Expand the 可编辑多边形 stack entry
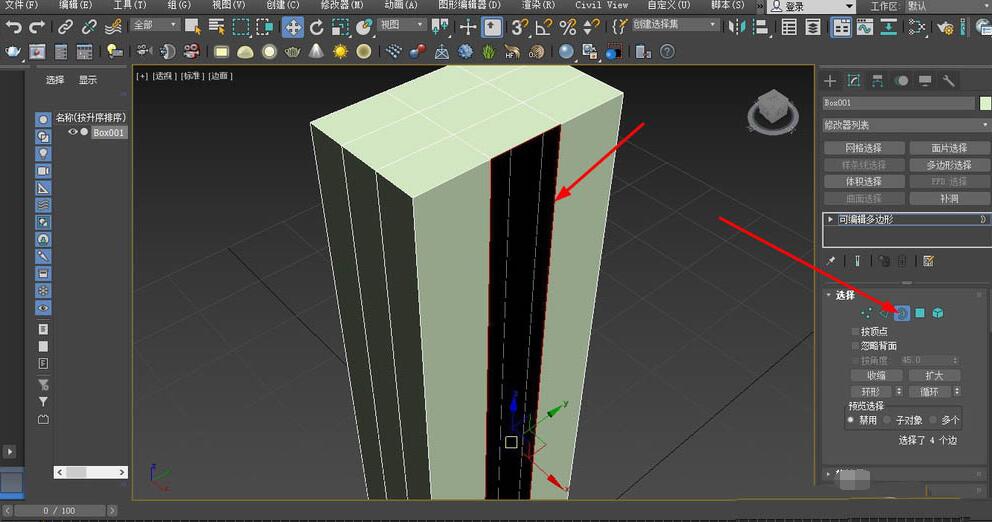The image size is (992, 522). pos(830,219)
